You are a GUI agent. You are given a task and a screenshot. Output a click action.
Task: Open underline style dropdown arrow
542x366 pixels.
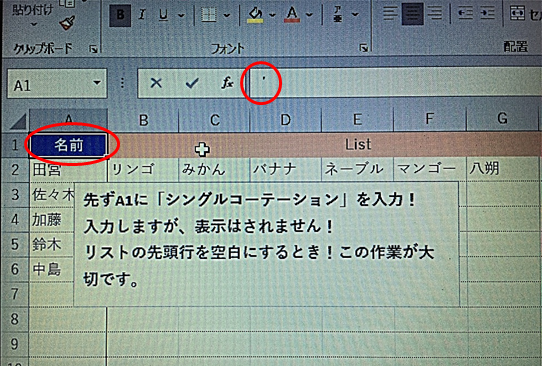pos(181,15)
